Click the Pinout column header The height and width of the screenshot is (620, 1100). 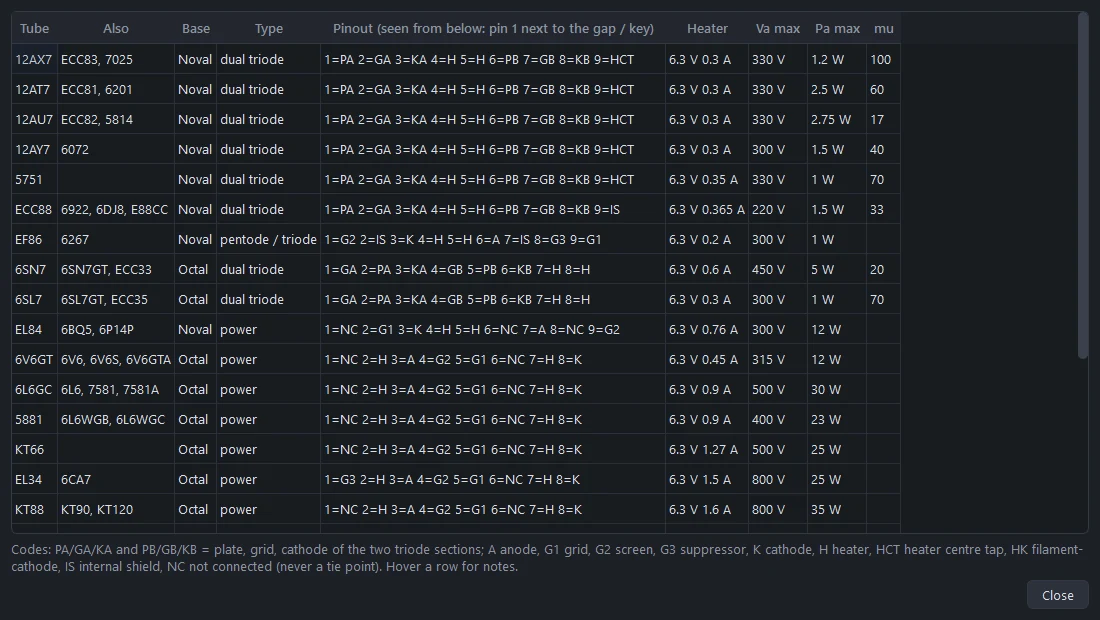coord(493,29)
